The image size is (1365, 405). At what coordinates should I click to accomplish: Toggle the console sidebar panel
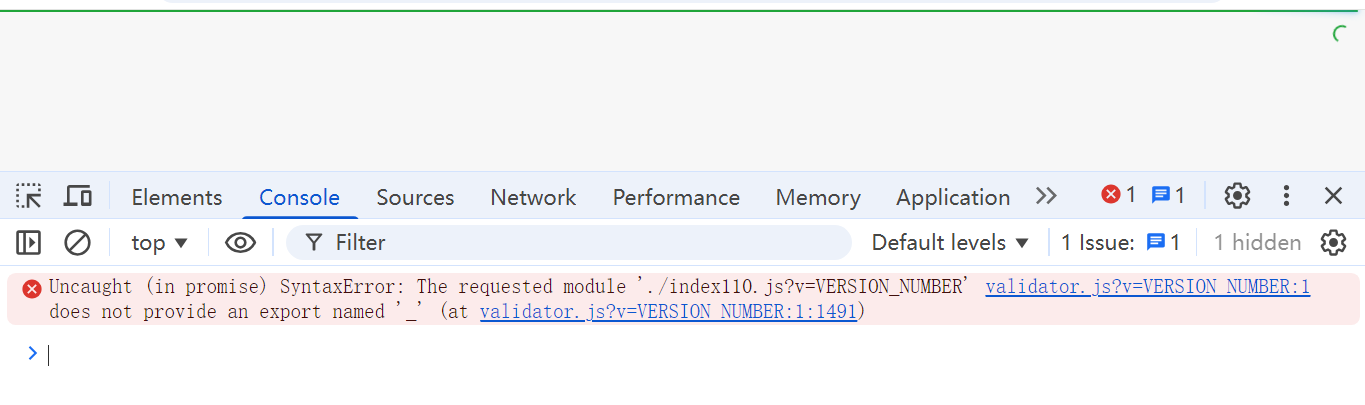29,242
